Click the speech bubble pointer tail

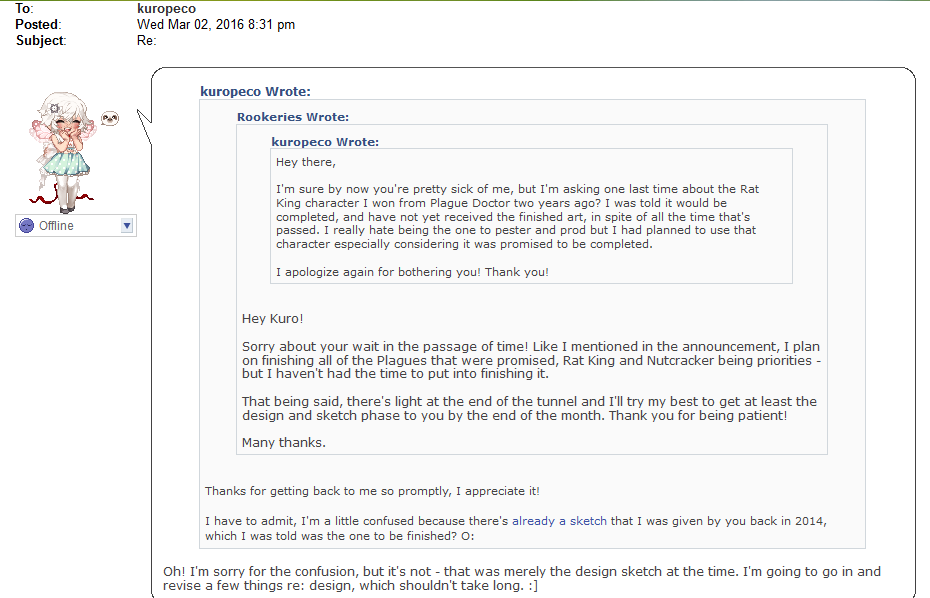point(144,126)
